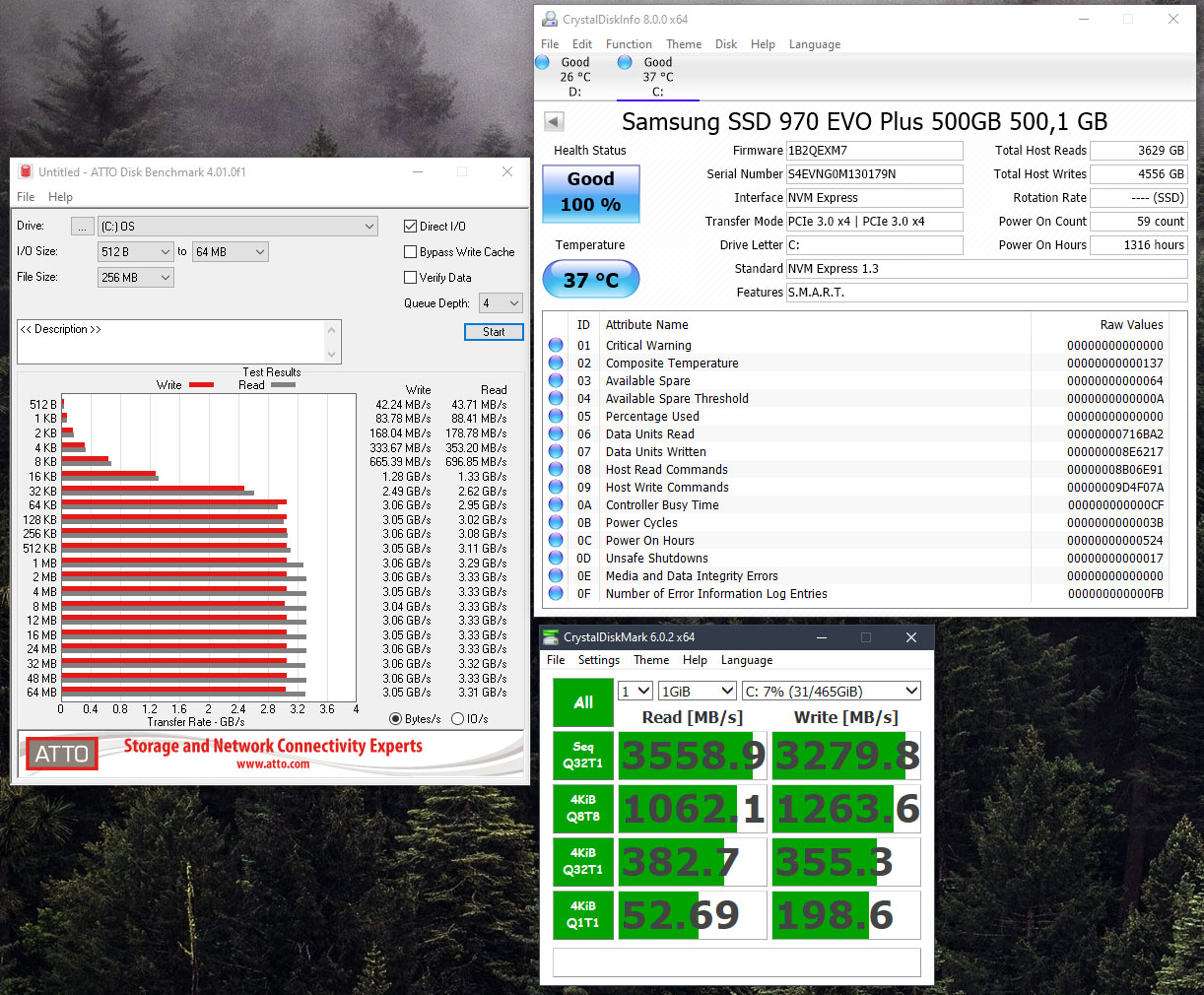Click the CrystalDiskMark title bar app icon
The height and width of the screenshot is (995, 1204).
coord(551,637)
